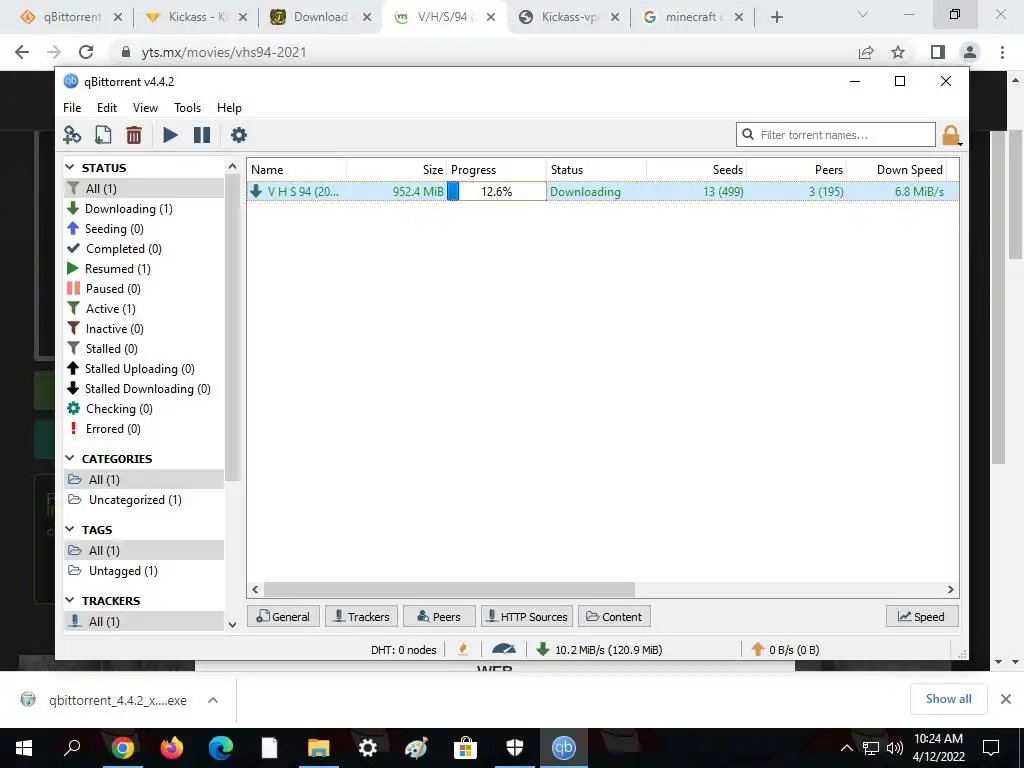Click the Add torrent link toolbar icon

click(x=72, y=135)
